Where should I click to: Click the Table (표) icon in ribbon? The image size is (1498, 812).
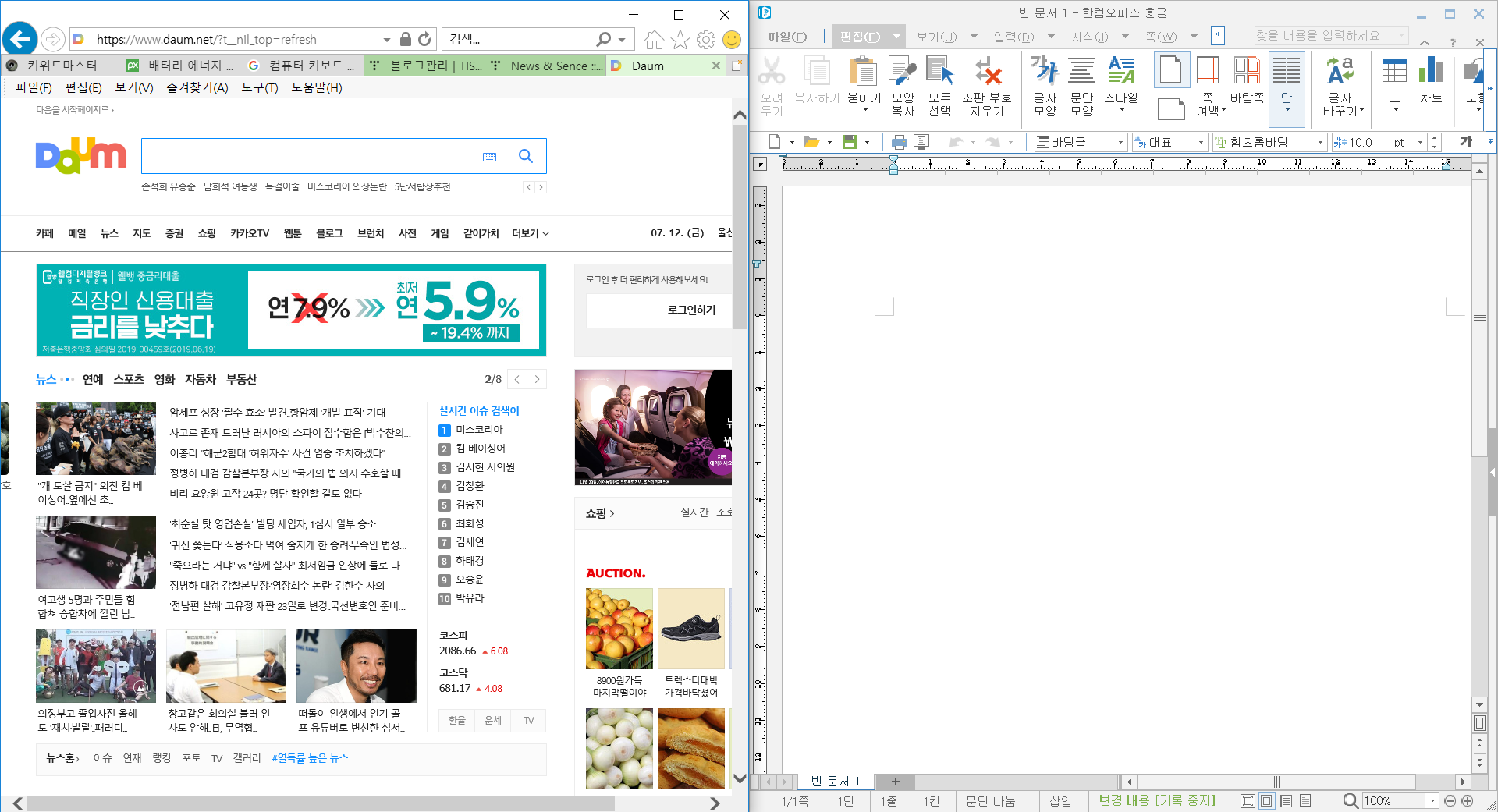pos(1394,72)
